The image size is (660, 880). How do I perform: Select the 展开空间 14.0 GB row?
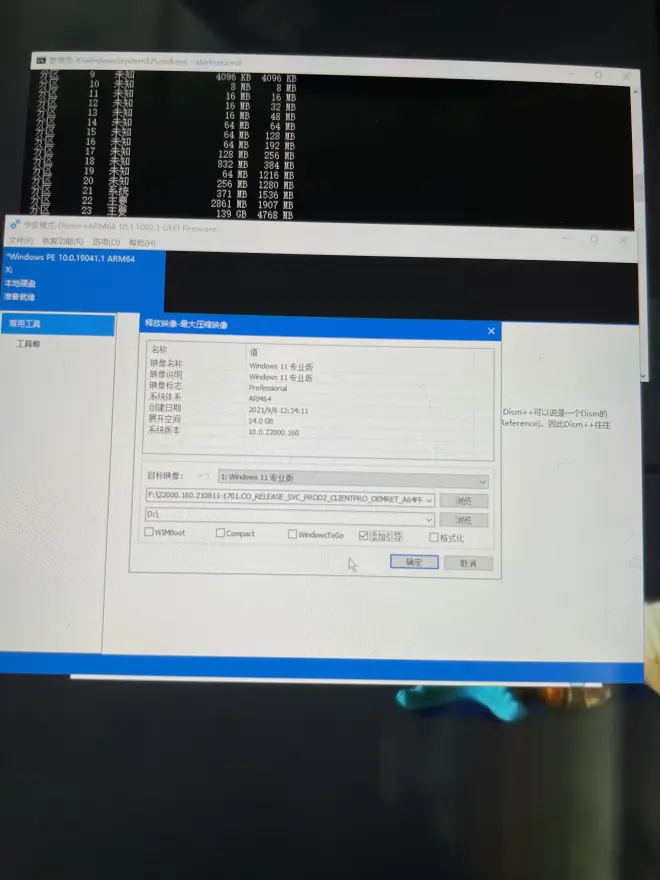[320, 420]
